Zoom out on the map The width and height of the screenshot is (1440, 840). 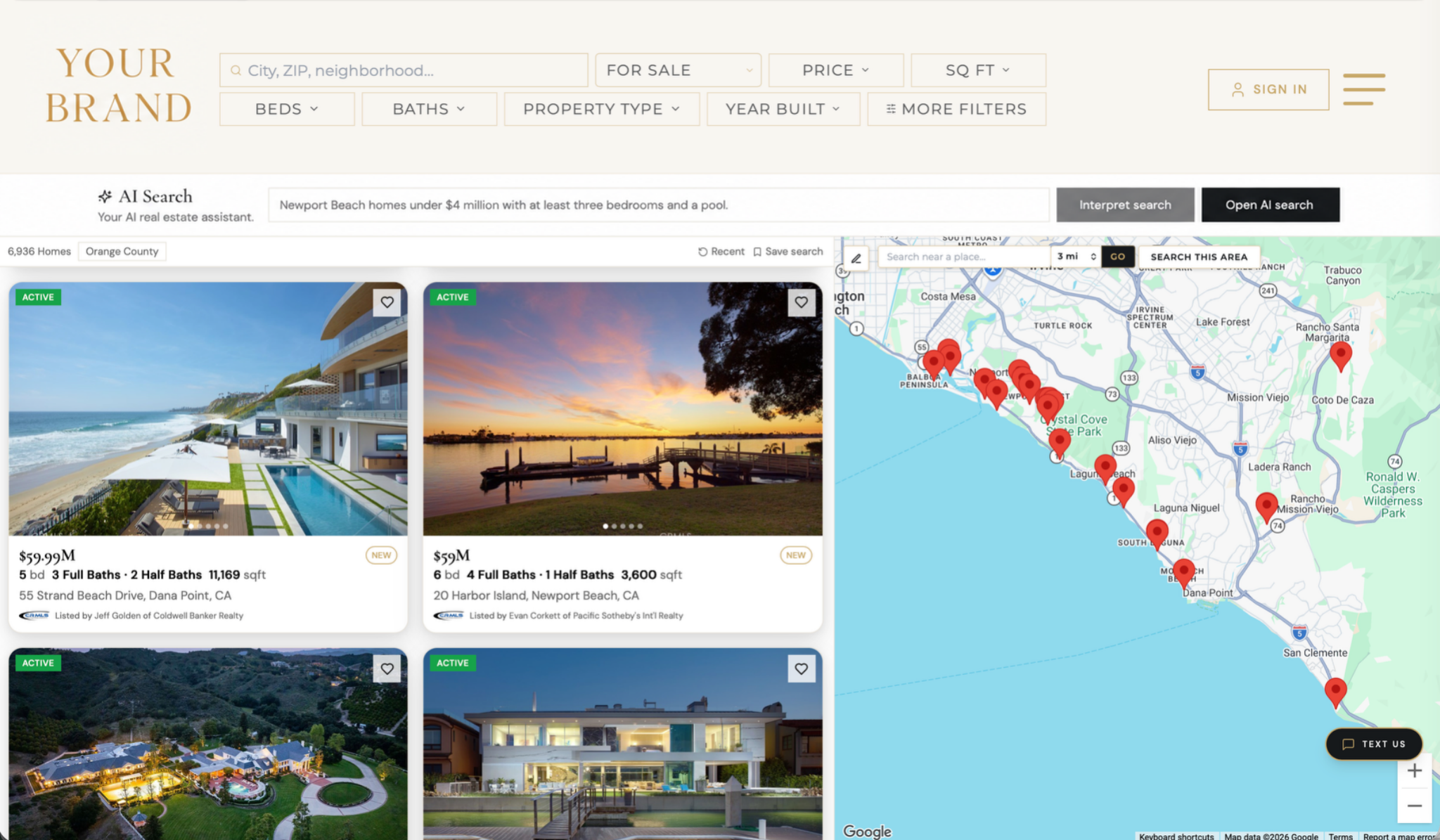coord(1415,806)
